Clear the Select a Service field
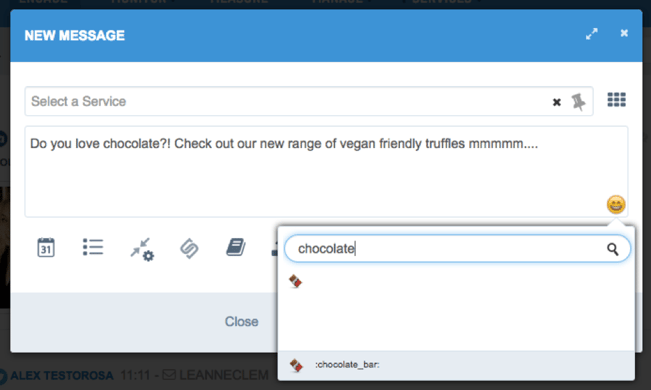 557,102
